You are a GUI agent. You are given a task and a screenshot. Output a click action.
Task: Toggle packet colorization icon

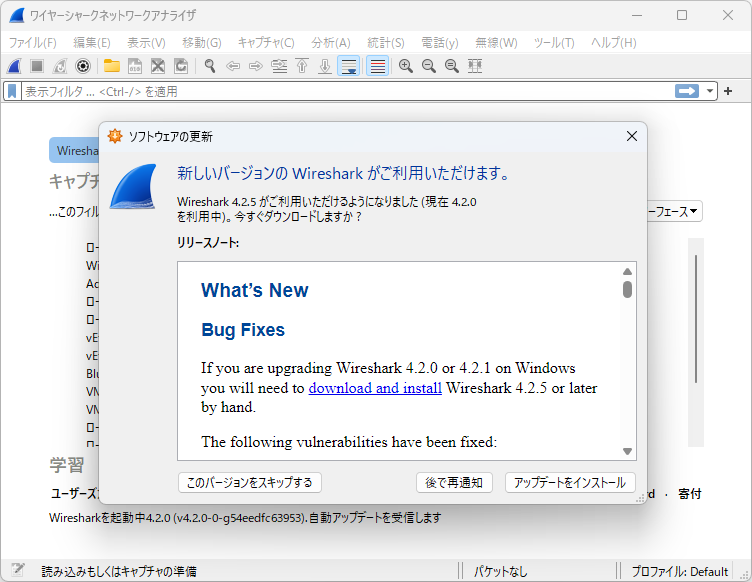tap(377, 66)
